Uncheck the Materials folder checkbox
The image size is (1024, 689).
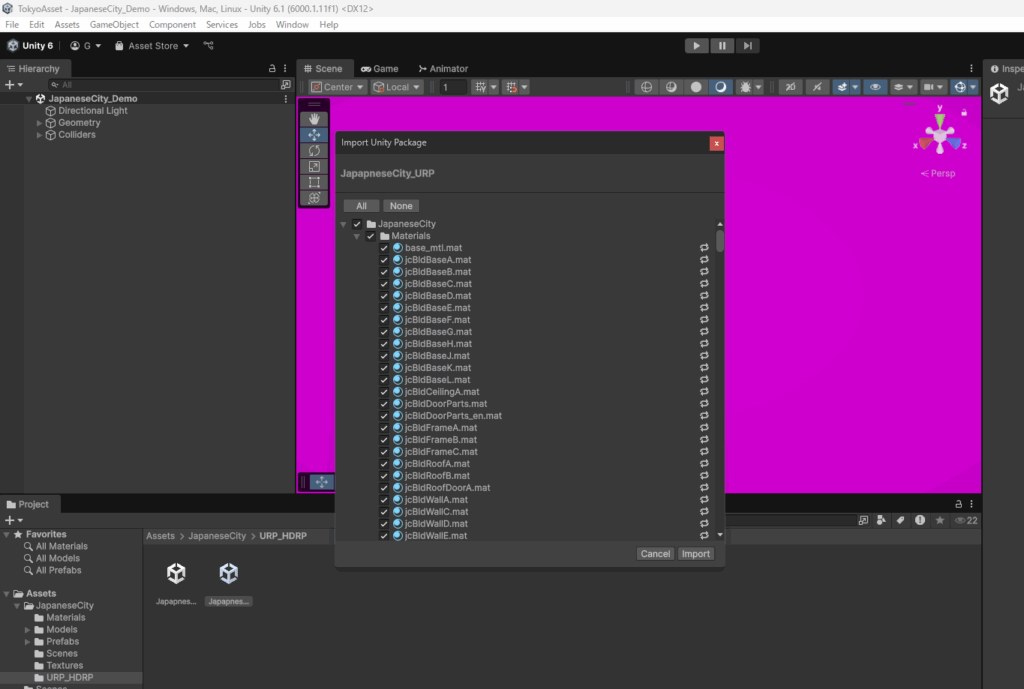click(370, 236)
